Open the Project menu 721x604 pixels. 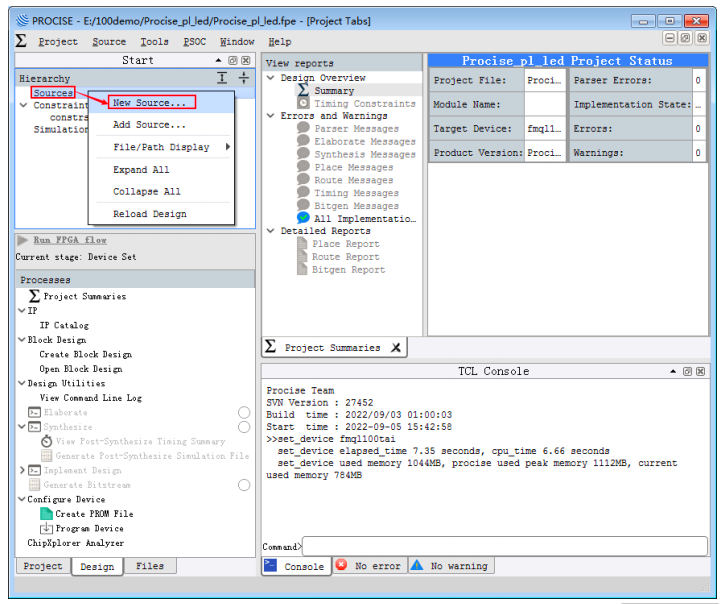(58, 42)
